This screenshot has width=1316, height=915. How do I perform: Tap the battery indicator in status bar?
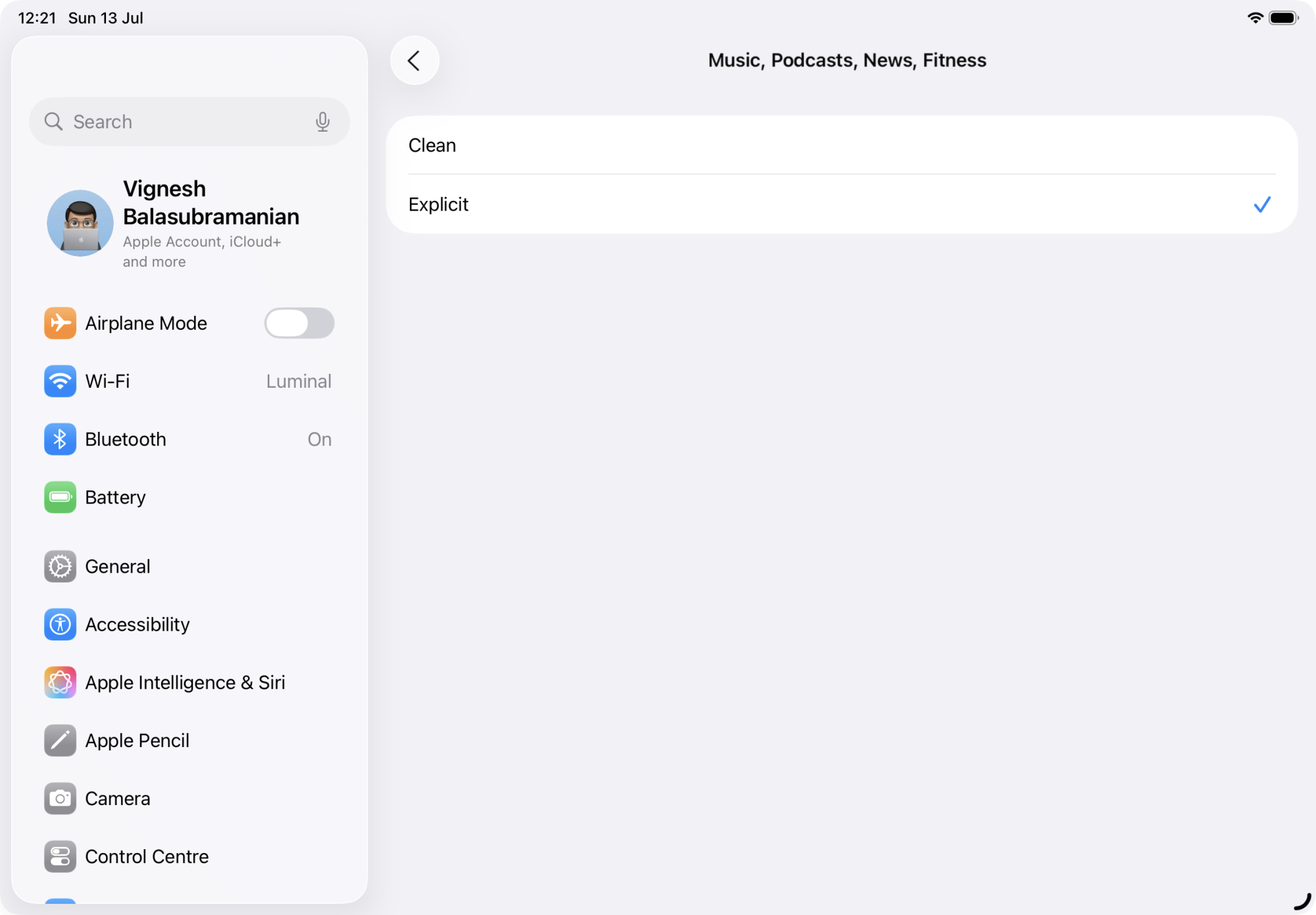pyautogui.click(x=1284, y=18)
